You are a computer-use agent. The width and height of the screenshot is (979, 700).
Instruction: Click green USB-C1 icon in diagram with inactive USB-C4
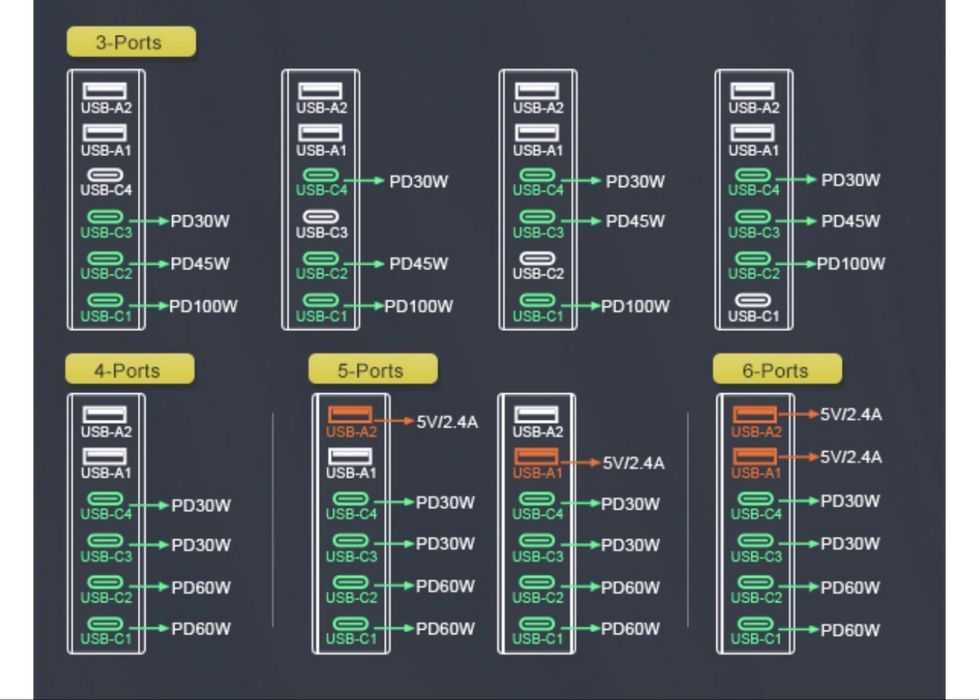106,300
